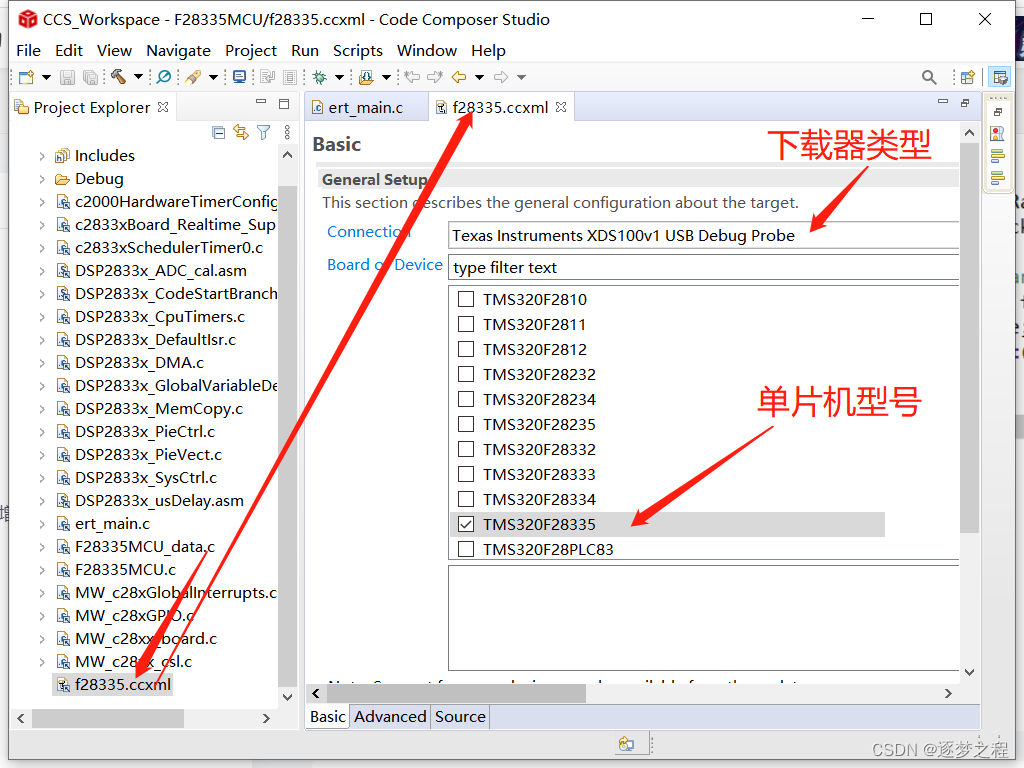Open the Scripts menu
The height and width of the screenshot is (768, 1024).
pyautogui.click(x=357, y=50)
